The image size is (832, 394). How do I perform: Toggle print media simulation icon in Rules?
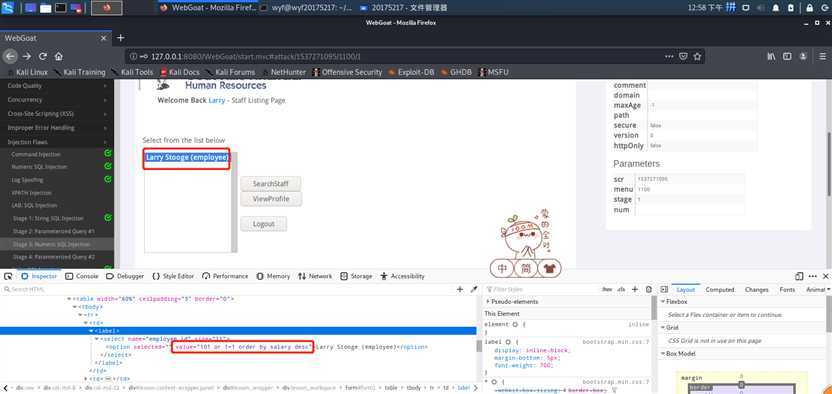pos(648,290)
